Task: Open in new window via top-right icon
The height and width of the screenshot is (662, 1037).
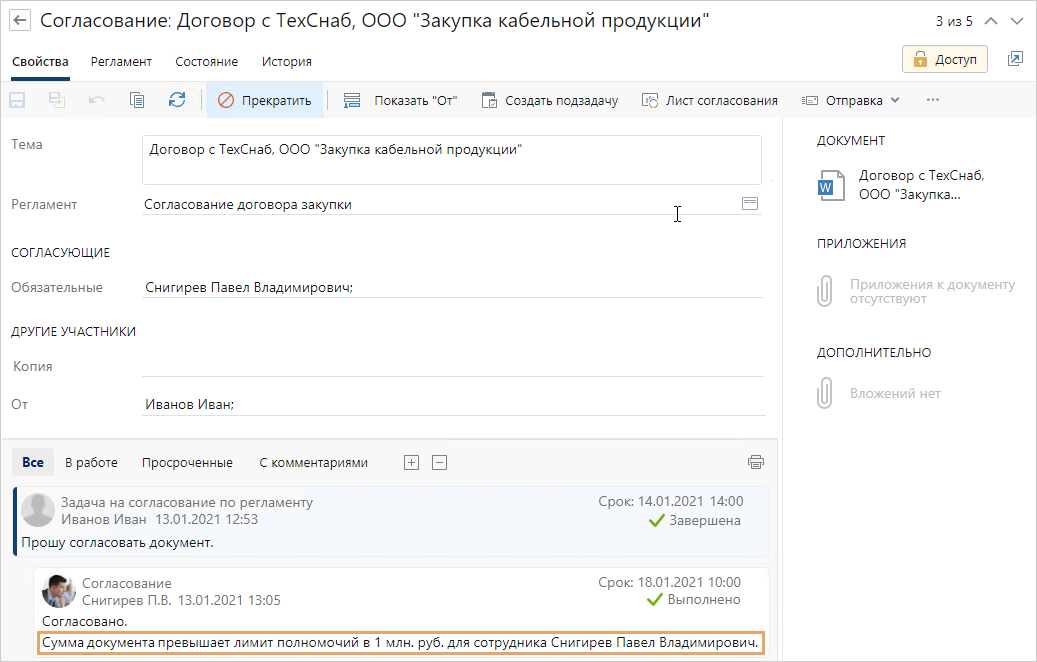Action: click(1015, 59)
